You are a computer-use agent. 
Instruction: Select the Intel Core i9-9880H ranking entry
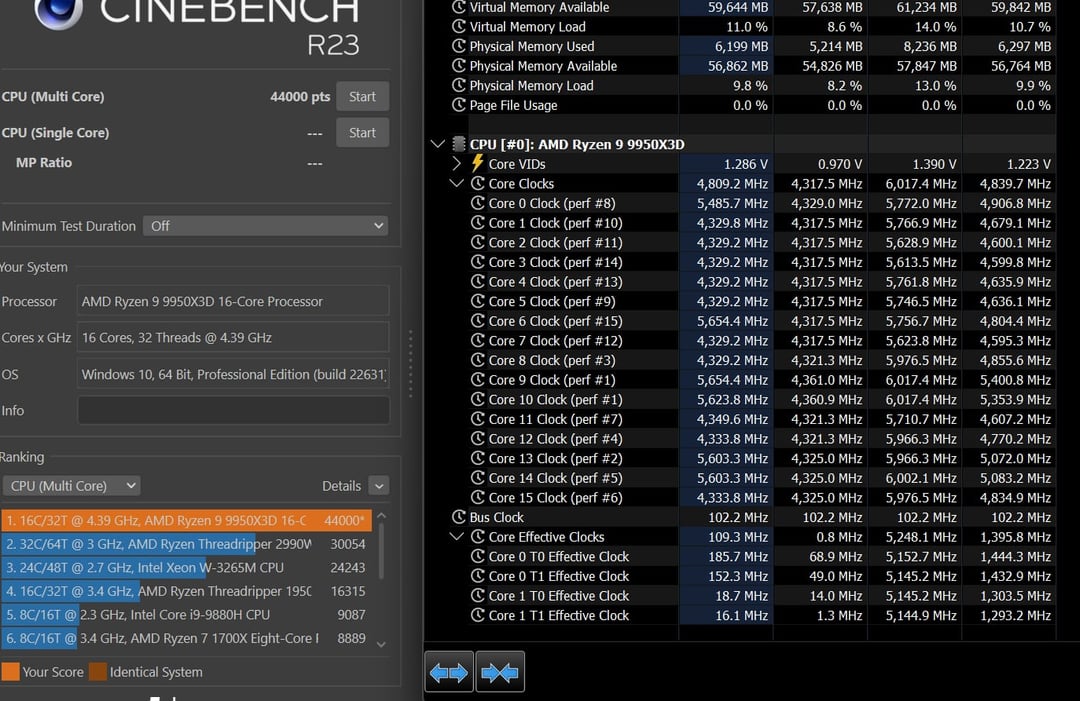(187, 614)
